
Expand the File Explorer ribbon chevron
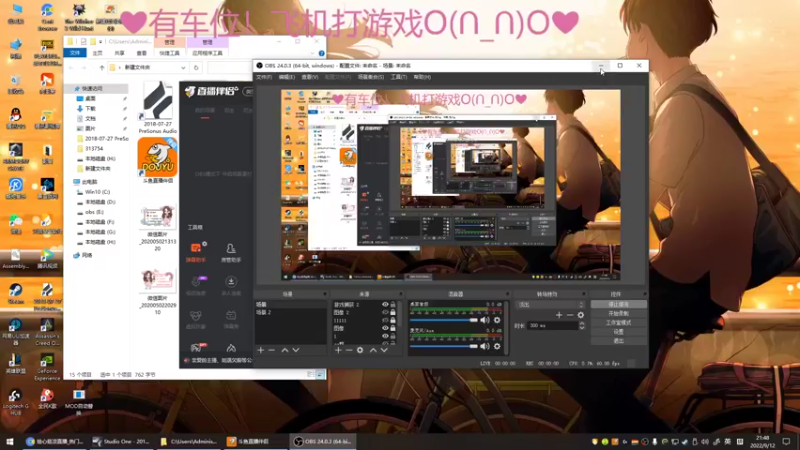coord(312,53)
